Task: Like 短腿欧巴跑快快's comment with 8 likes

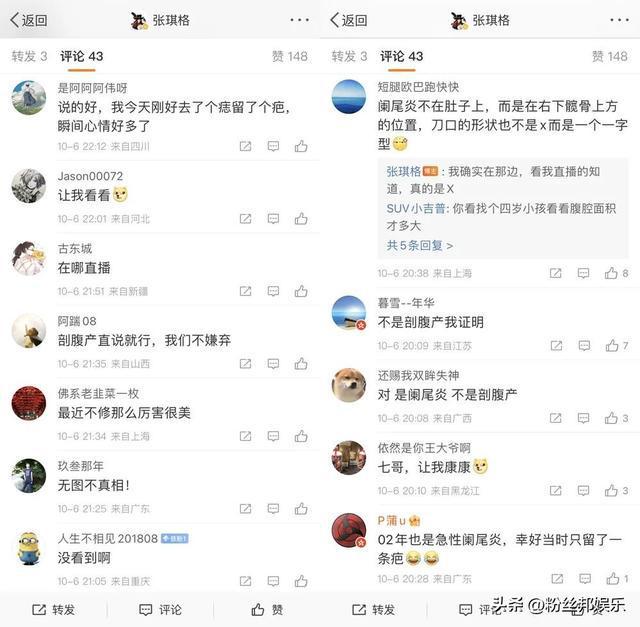Action: point(616,273)
